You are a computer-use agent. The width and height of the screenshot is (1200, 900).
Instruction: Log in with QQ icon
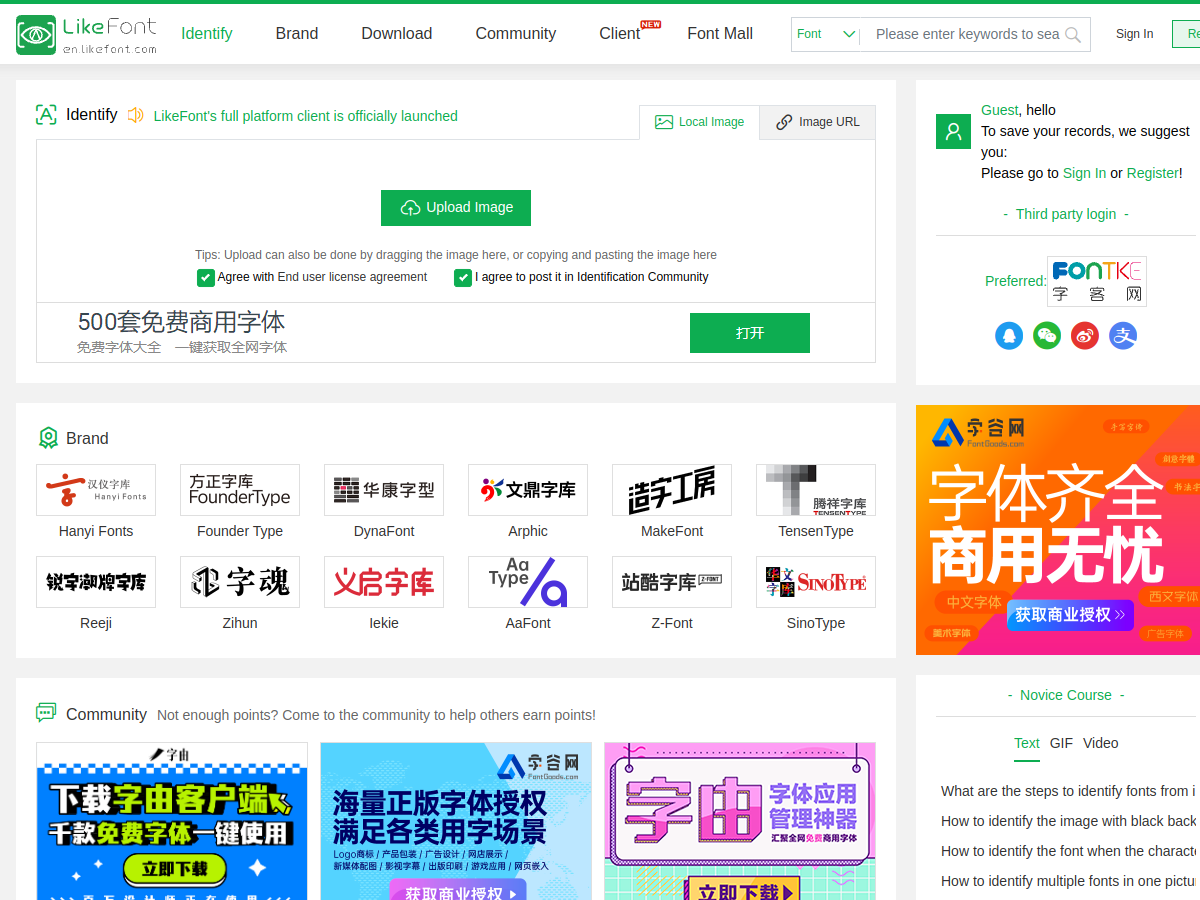coord(1009,335)
